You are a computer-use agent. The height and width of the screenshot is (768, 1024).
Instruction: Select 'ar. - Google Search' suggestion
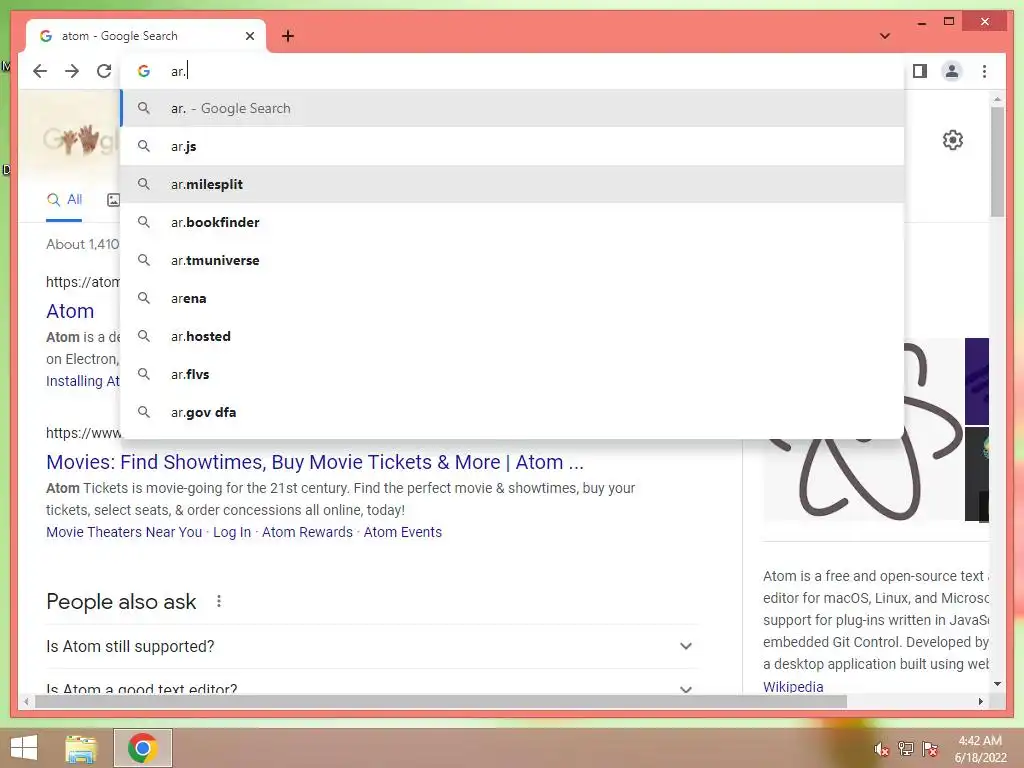pyautogui.click(x=513, y=108)
